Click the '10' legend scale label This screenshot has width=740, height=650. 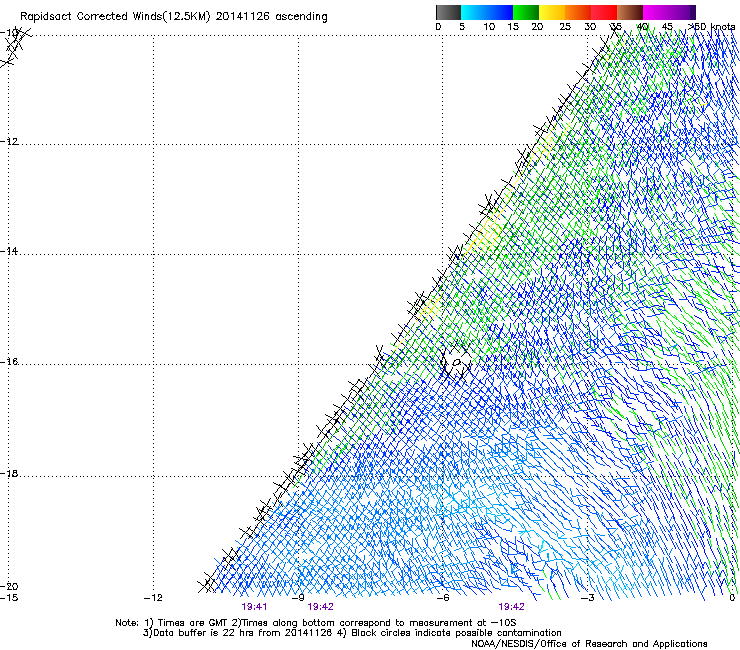489,27
